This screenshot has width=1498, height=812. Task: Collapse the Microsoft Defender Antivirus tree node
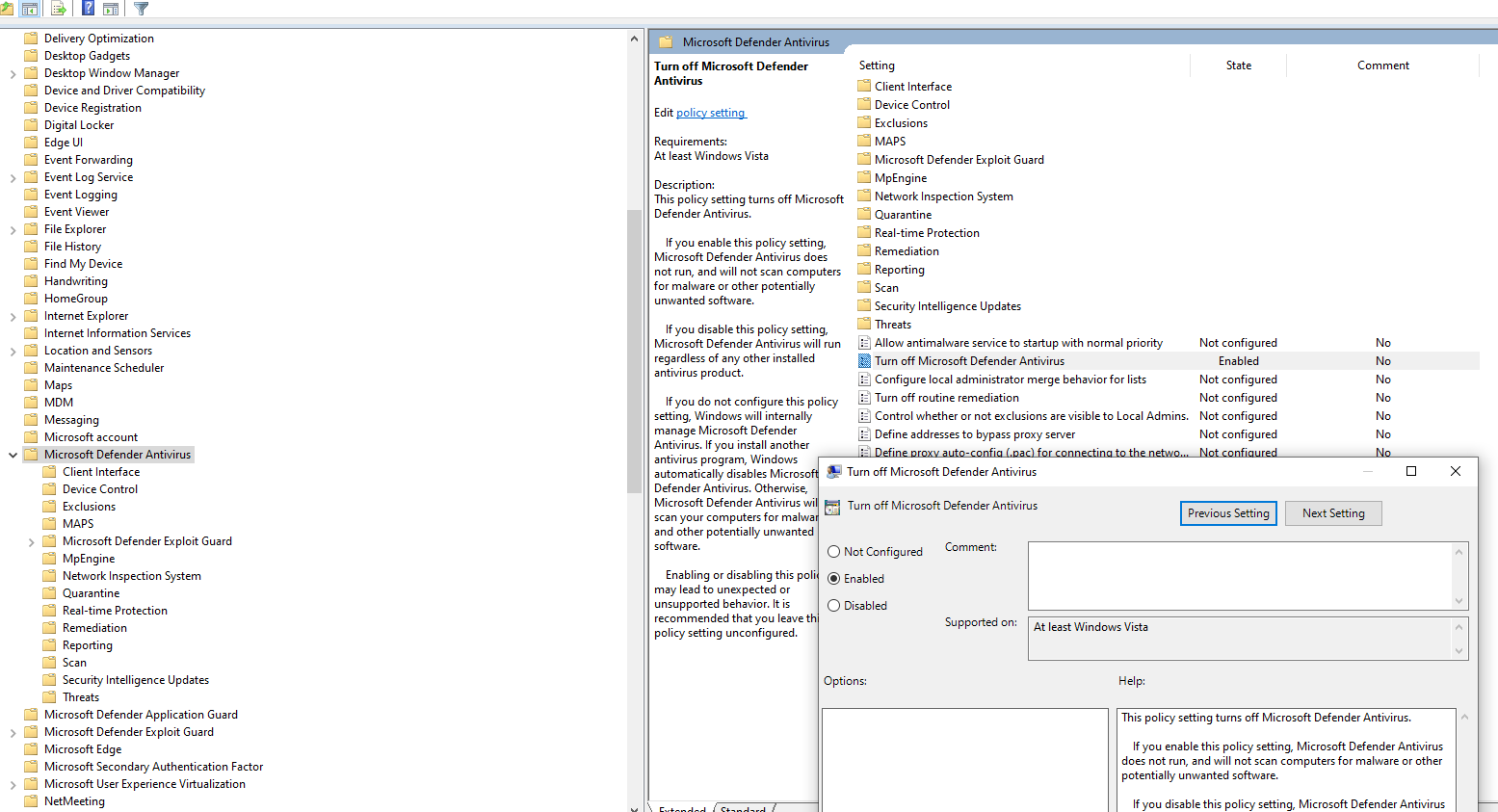[13, 455]
